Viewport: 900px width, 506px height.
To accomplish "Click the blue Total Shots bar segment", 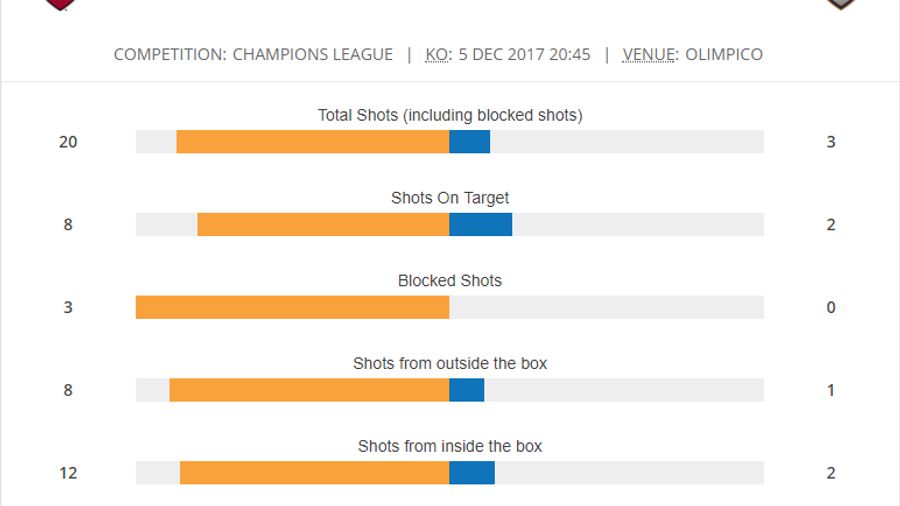I will click(x=469, y=142).
